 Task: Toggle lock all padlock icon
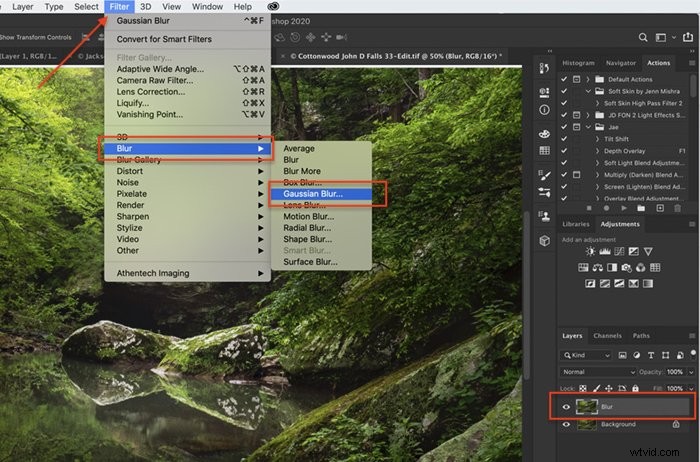coord(635,388)
